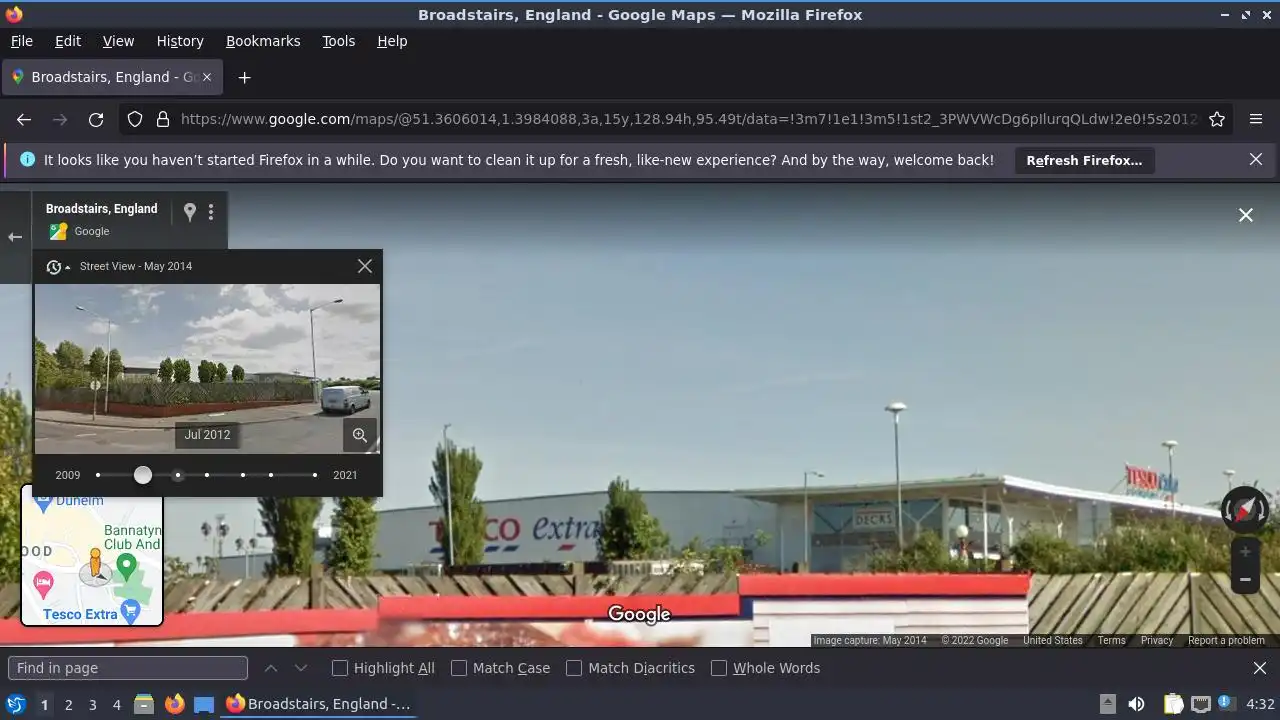Viewport: 1280px width, 720px height.
Task: Open the tracking protection shield icon
Action: click(x=135, y=119)
